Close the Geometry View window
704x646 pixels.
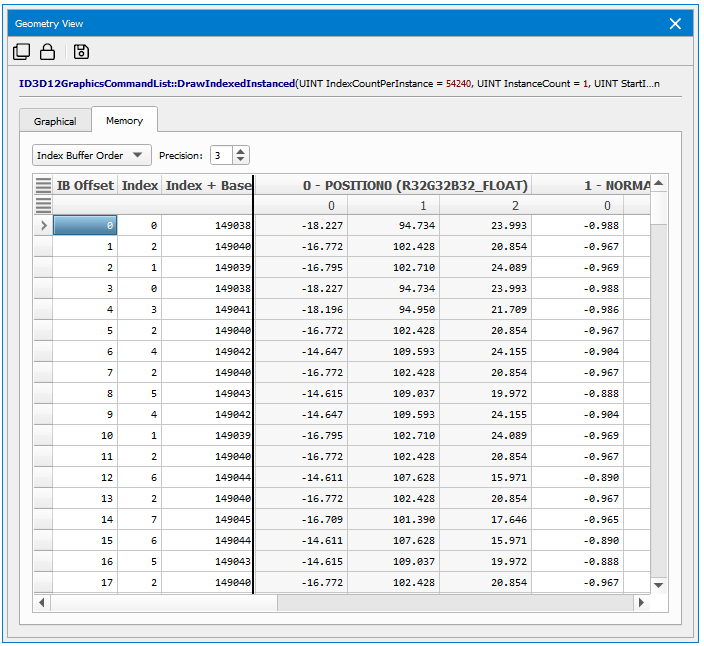point(676,23)
